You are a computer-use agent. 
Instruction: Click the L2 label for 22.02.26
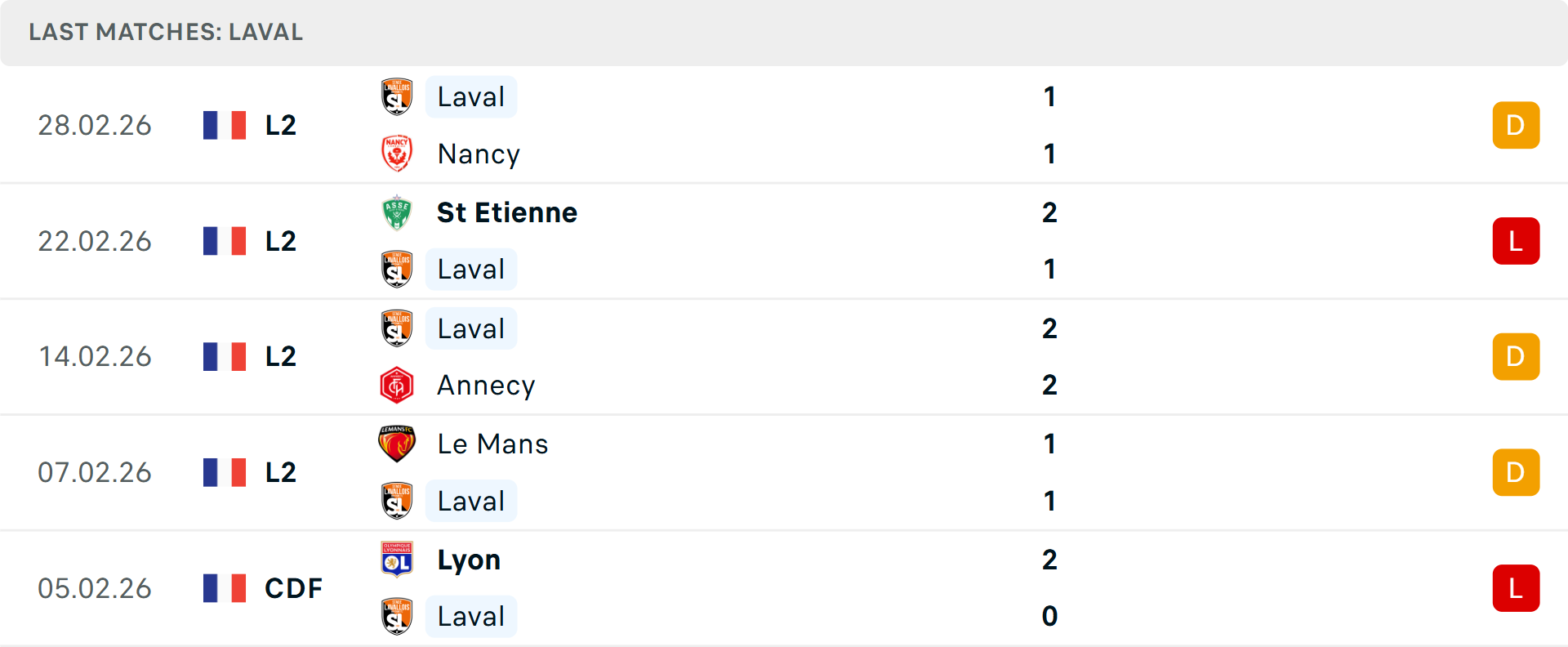click(280, 241)
